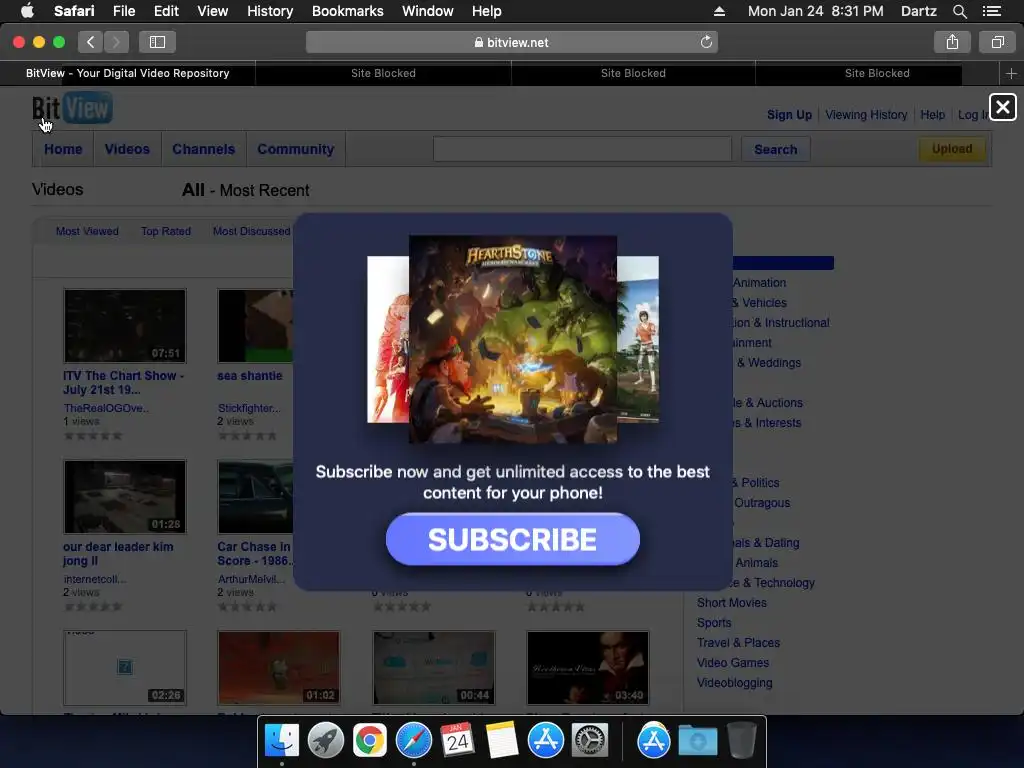Add a new tab with the plus icon
This screenshot has width=1024, height=768.
(1011, 73)
